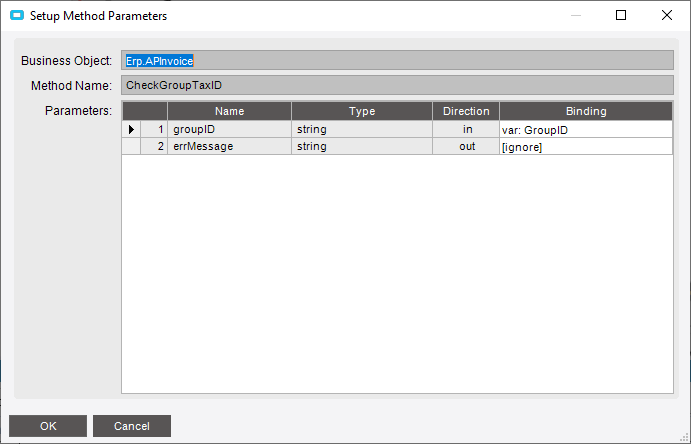This screenshot has height=444, width=691.
Task: Close the Setup Method Parameters dialog
Action: (667, 15)
